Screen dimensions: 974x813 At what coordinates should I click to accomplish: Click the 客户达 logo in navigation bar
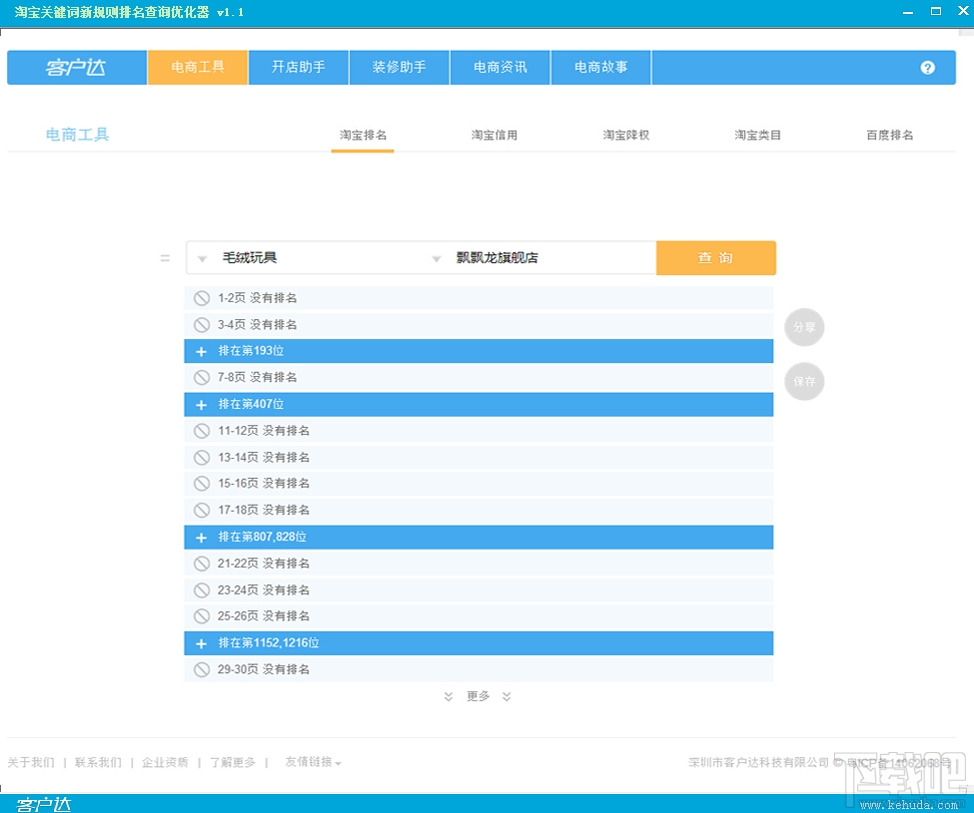point(76,67)
